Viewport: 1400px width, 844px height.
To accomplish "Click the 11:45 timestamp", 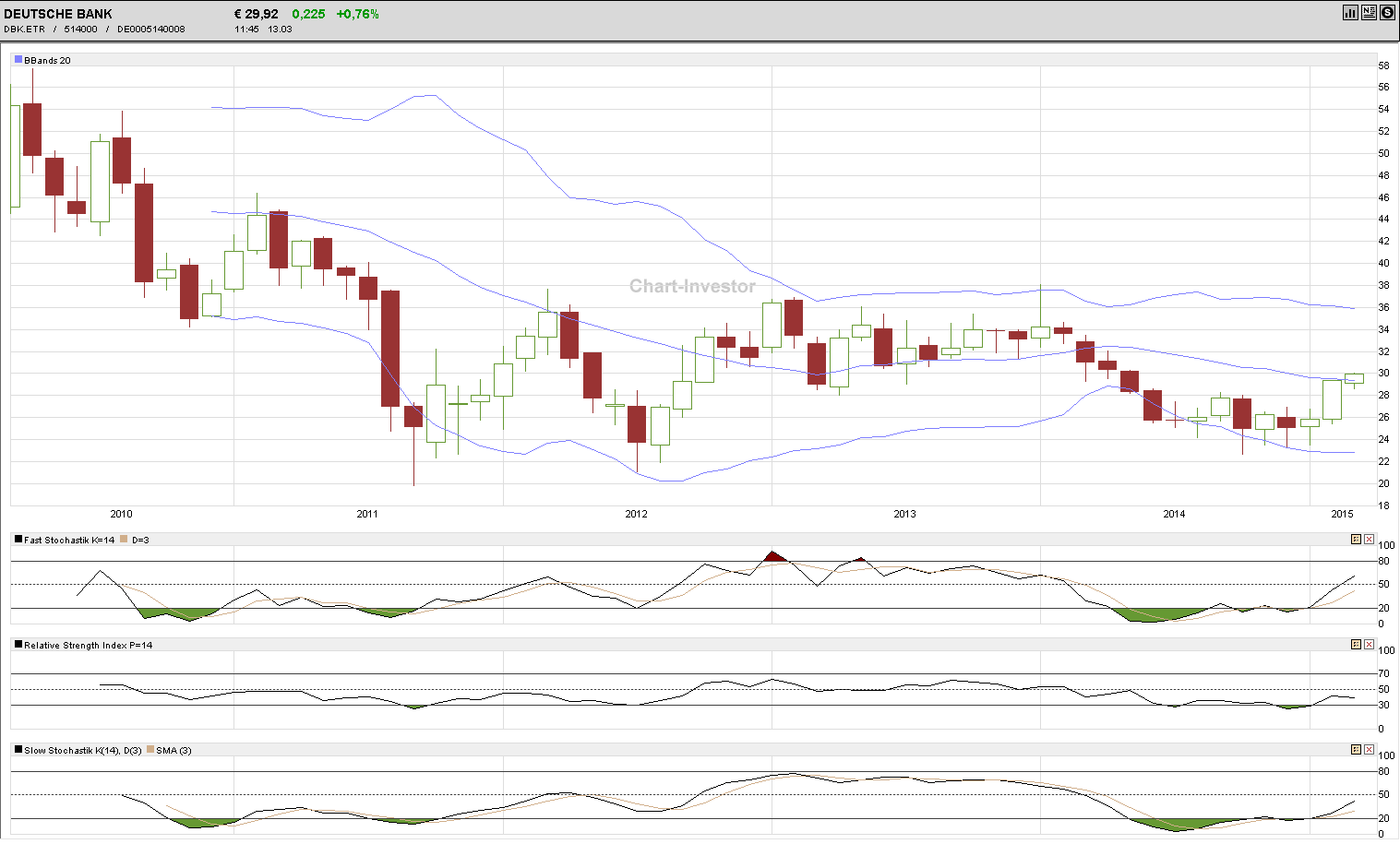I will point(246,30).
